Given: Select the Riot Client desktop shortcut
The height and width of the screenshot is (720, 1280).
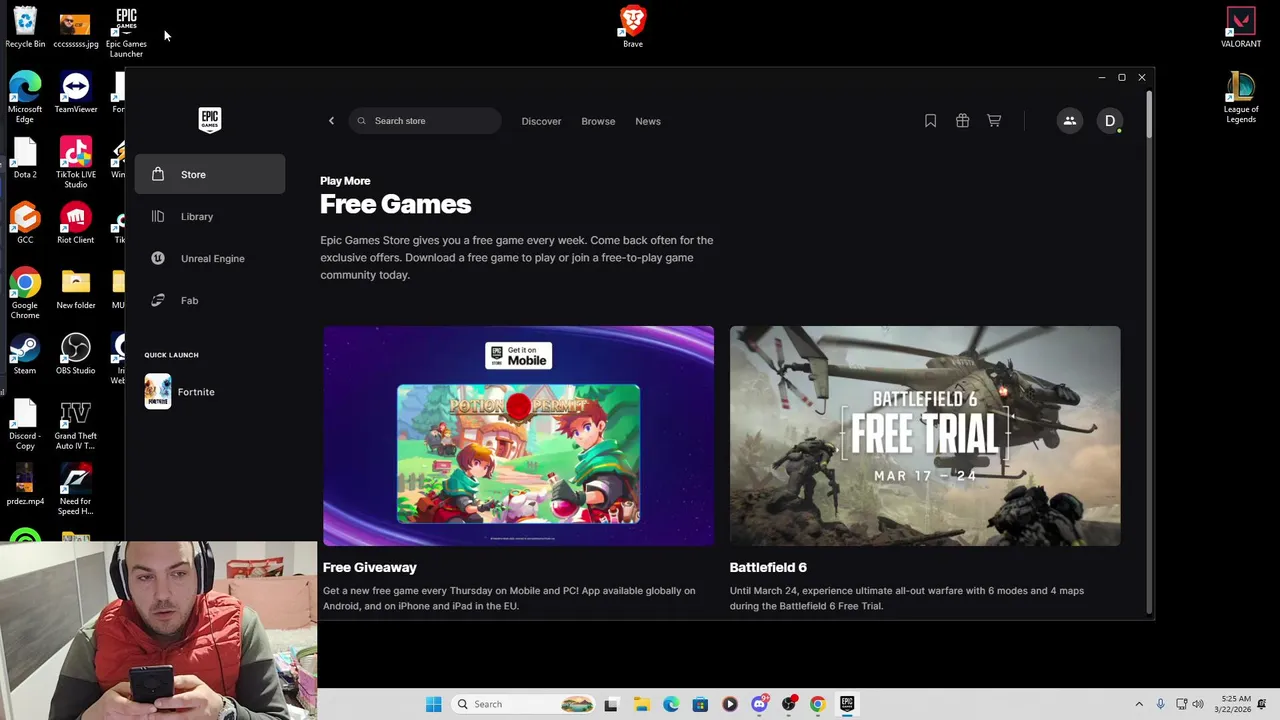Looking at the screenshot, I should click(76, 223).
